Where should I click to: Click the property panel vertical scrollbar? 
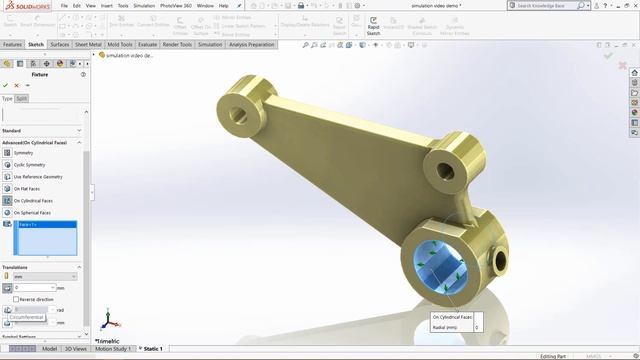86,238
